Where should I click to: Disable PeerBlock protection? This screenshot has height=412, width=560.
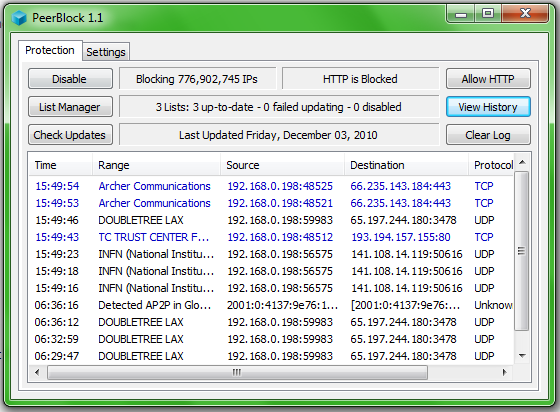(x=70, y=79)
